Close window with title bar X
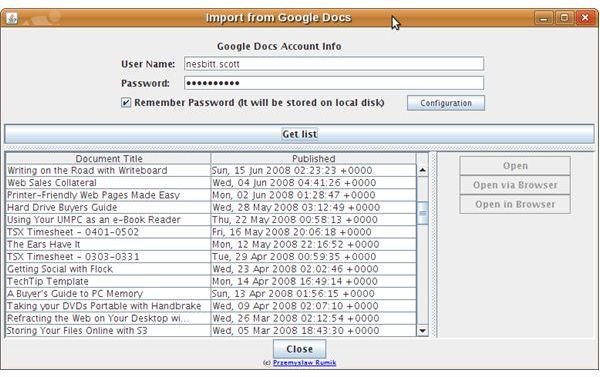The width and height of the screenshot is (600, 377). pos(585,18)
